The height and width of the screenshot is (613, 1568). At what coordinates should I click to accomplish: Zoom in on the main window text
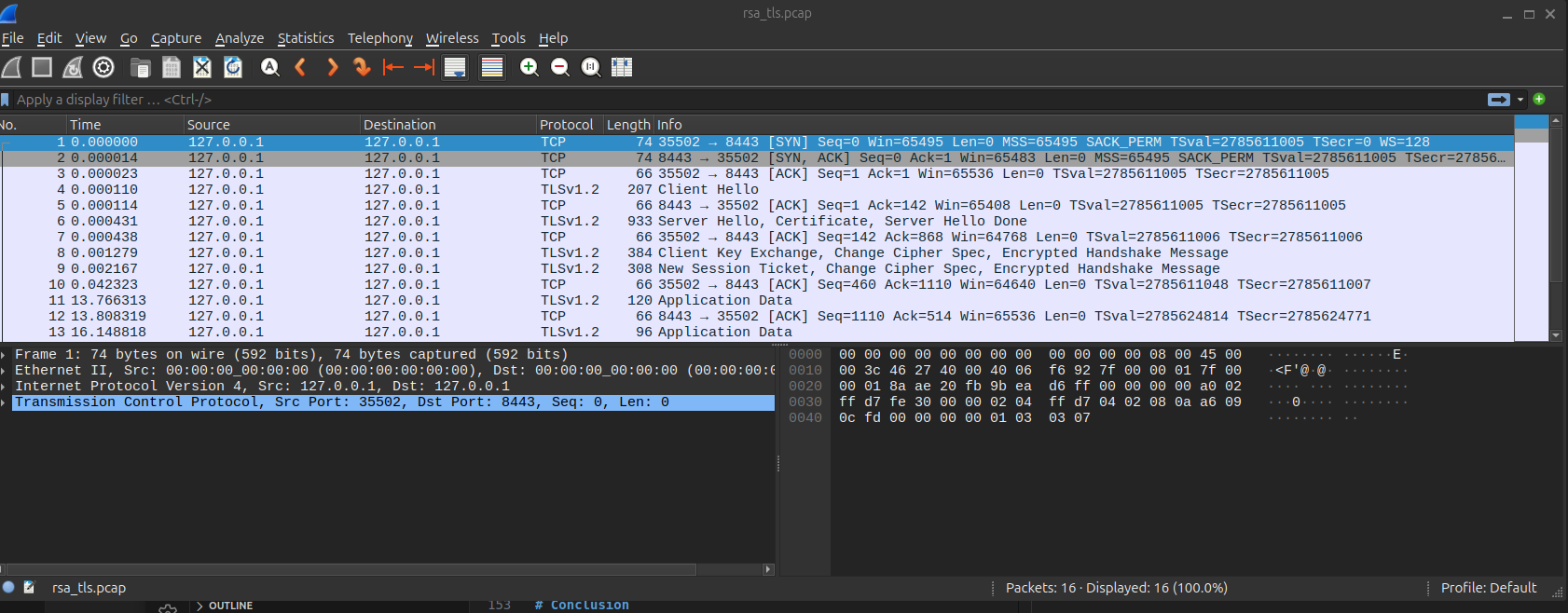pos(529,67)
